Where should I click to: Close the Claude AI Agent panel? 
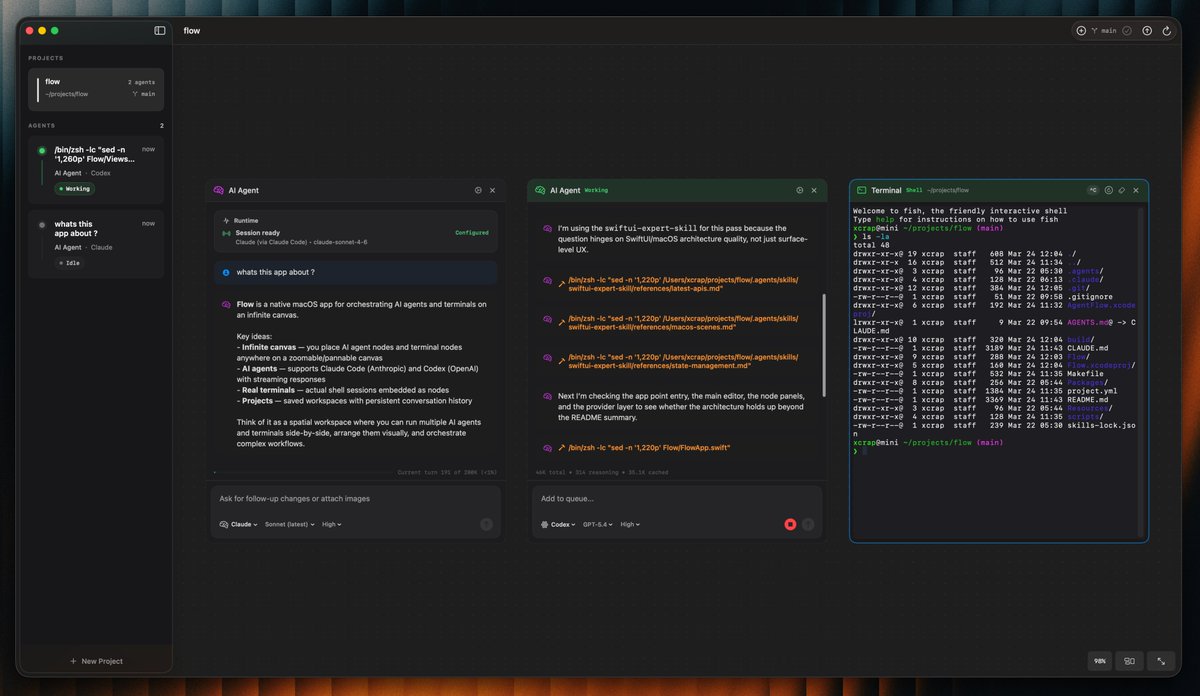tap(493, 190)
